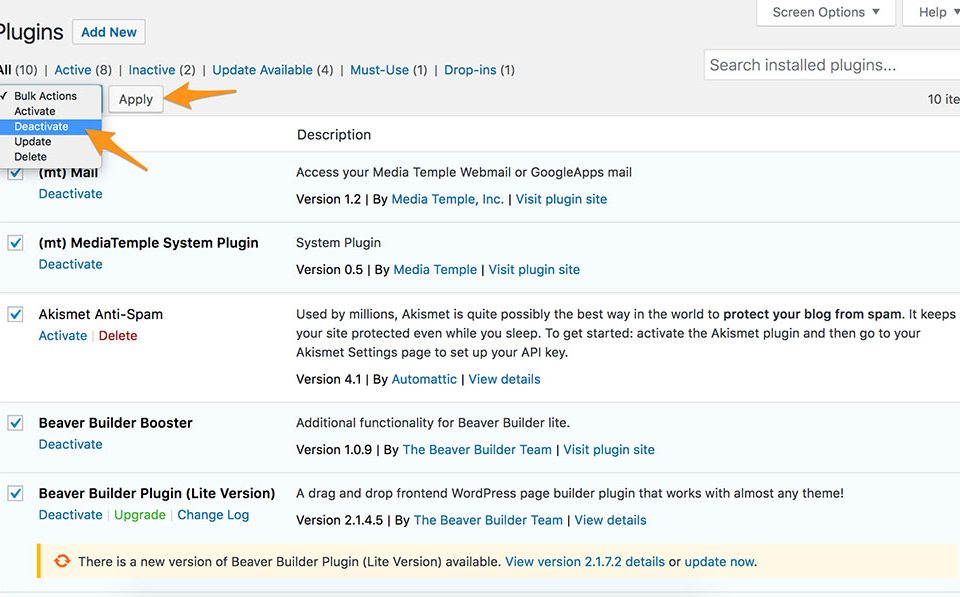Visit the plugin site for (mt) Mail
Screen dimensions: 960x597
(x=561, y=199)
